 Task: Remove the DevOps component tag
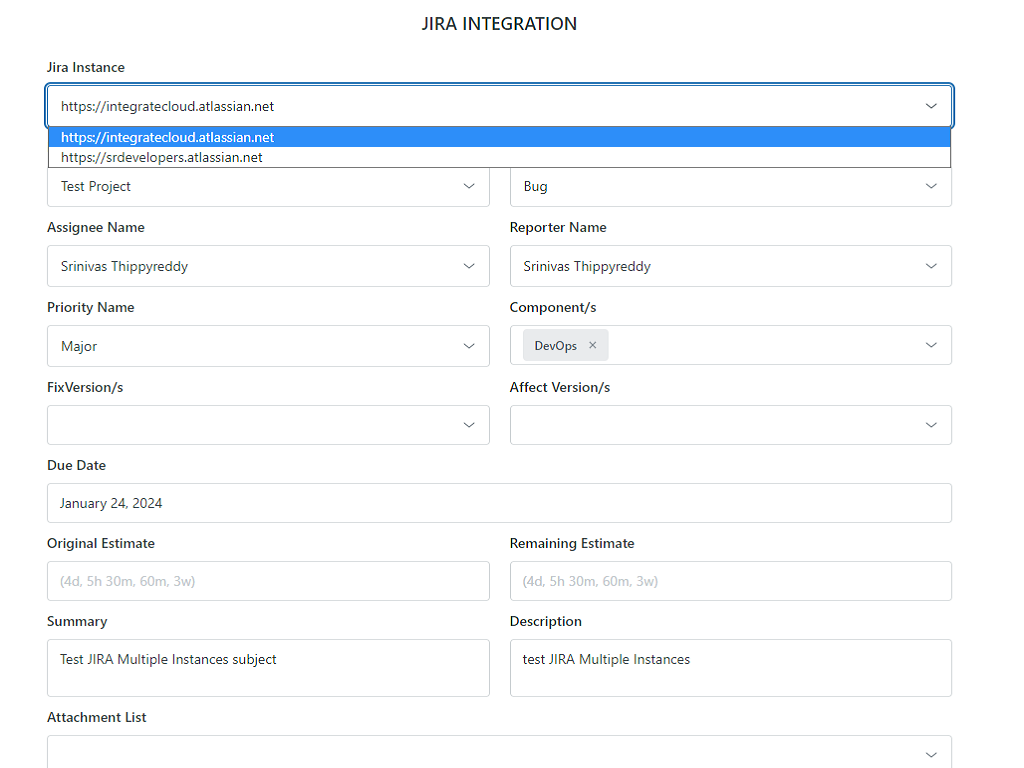click(592, 345)
